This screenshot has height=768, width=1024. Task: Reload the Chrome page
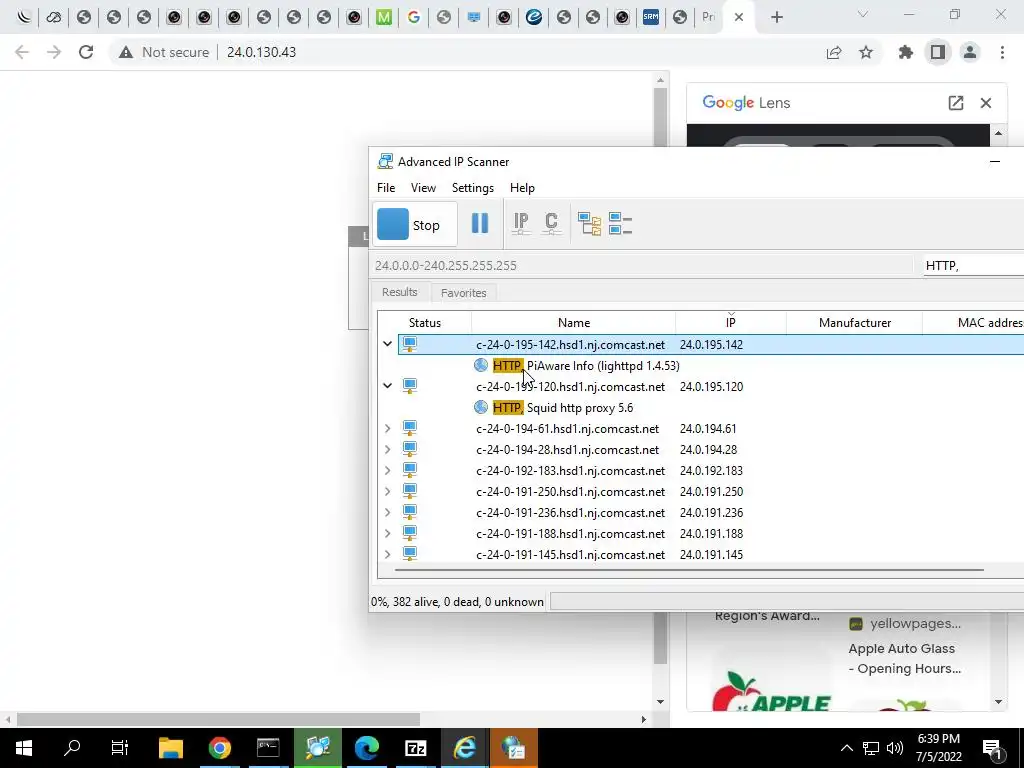tap(86, 52)
